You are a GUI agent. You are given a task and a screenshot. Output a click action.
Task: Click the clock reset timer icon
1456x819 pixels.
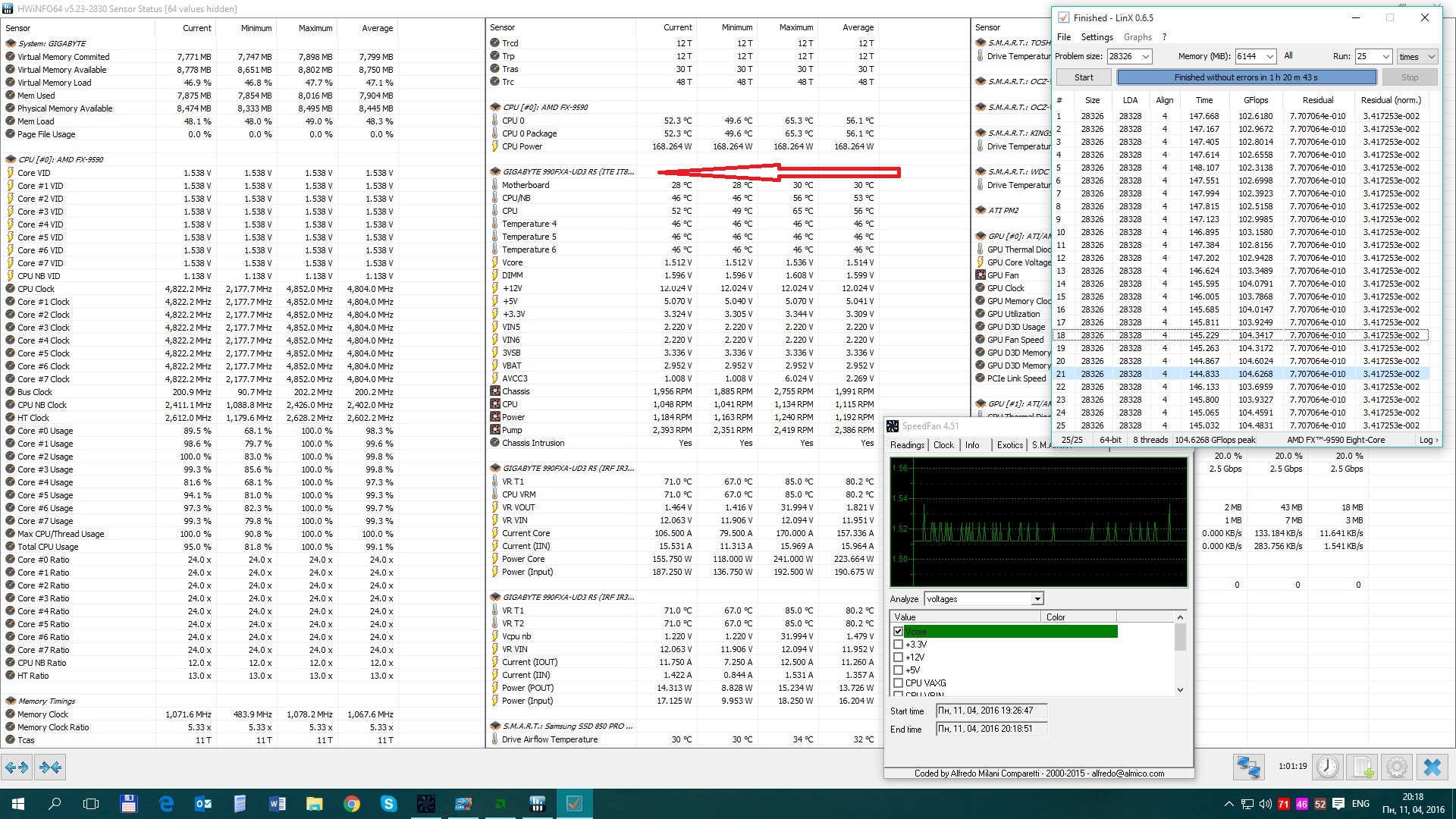pos(1327,767)
